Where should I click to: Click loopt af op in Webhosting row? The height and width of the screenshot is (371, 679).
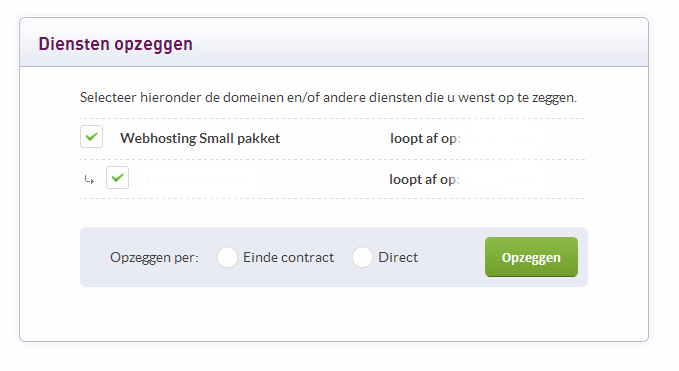pos(425,139)
